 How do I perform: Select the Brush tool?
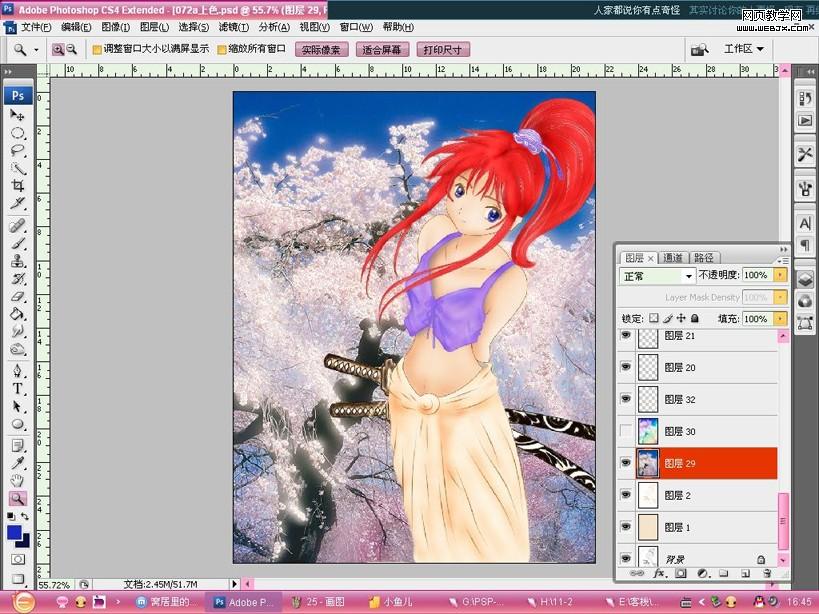coord(17,243)
